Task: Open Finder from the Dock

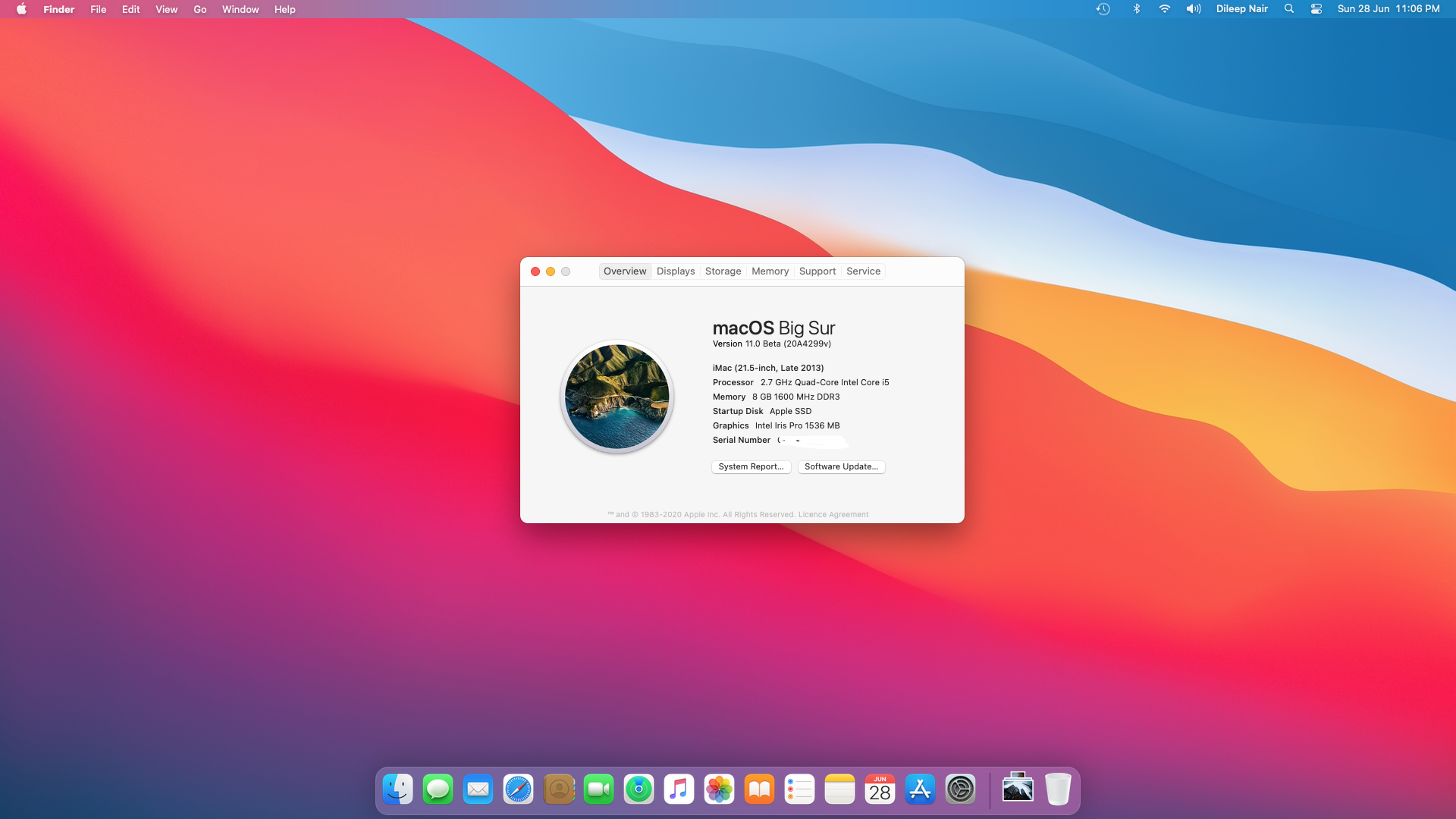Action: (398, 789)
